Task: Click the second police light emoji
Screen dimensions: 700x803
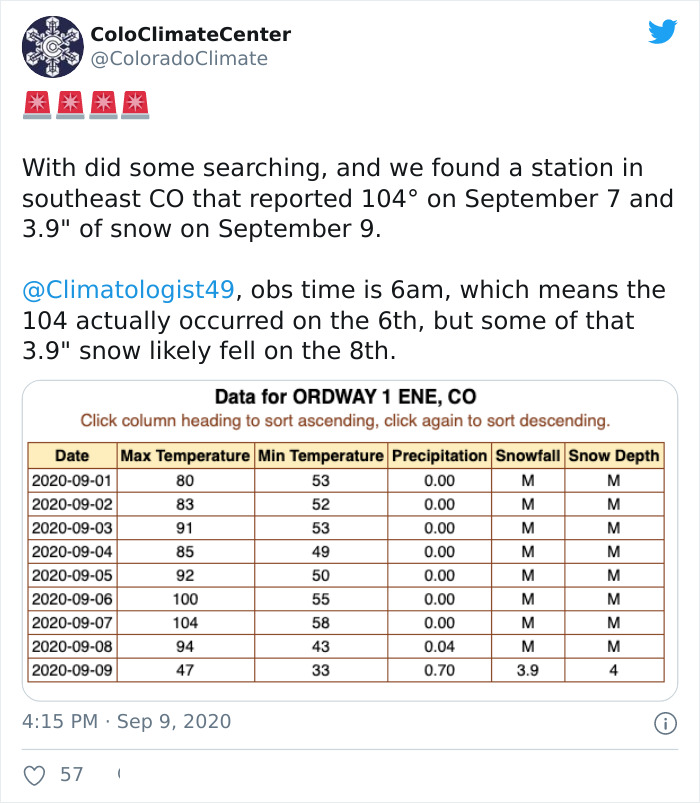Action: 73,102
